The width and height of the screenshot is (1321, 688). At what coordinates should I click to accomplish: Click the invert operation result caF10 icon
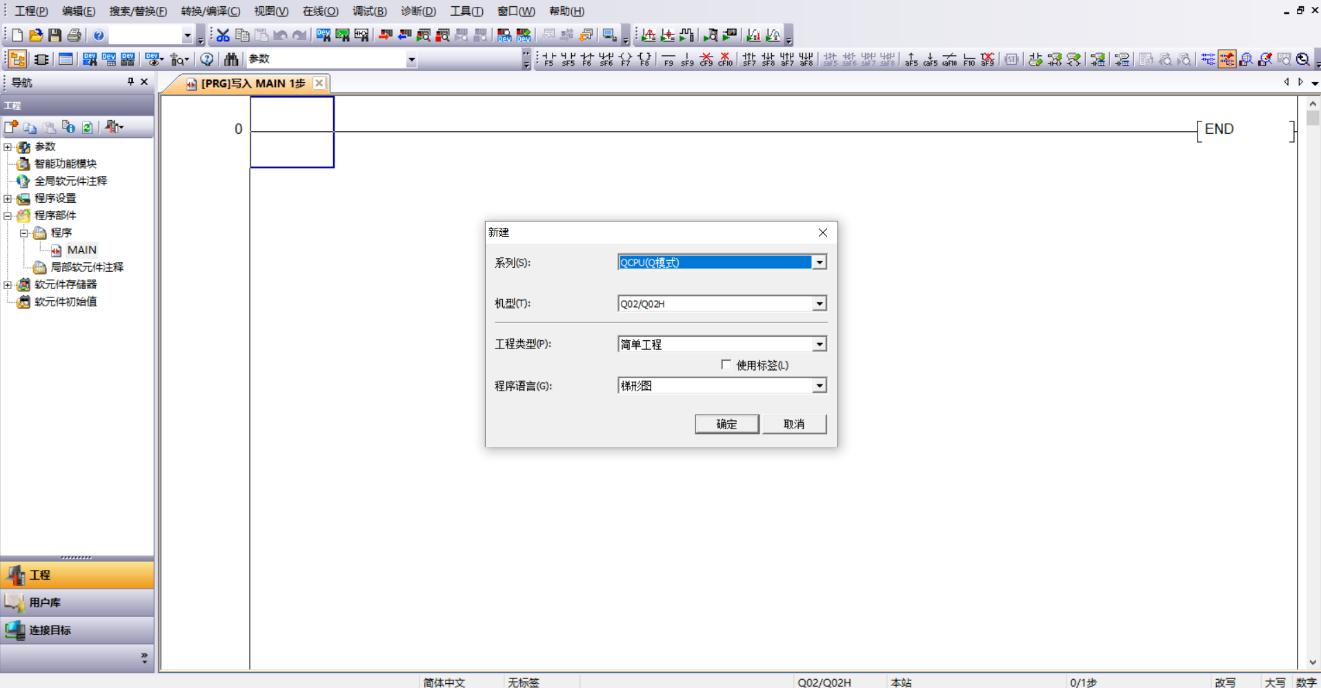click(949, 60)
